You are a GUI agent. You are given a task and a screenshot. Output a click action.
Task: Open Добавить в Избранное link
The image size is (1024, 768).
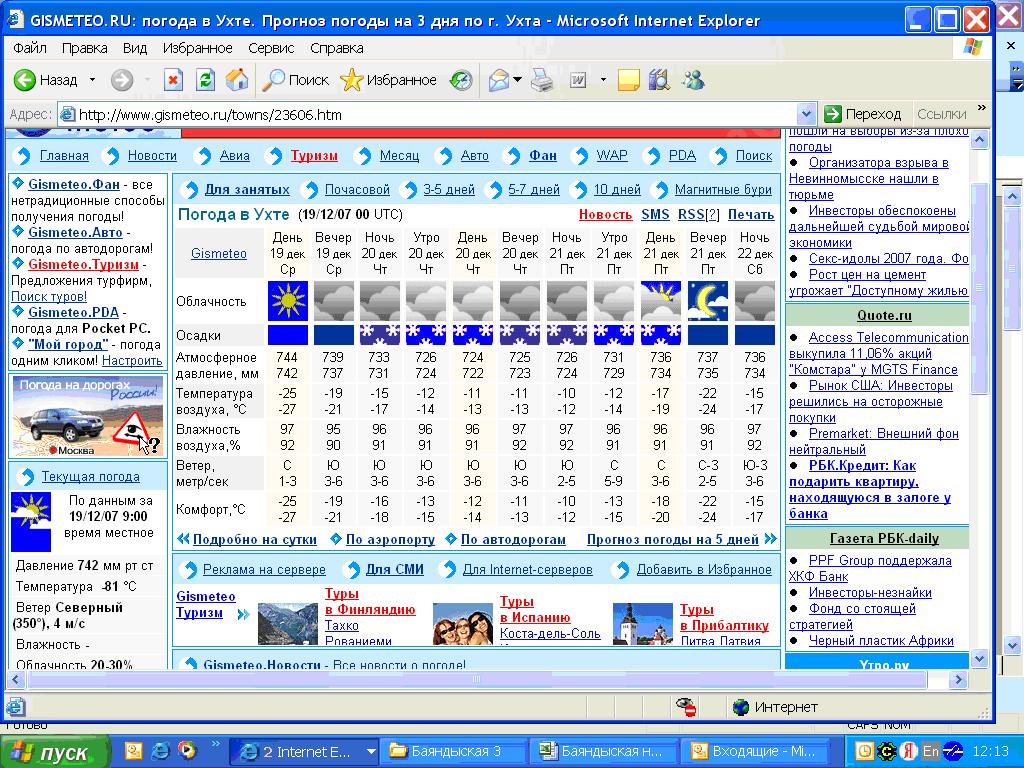coord(704,569)
